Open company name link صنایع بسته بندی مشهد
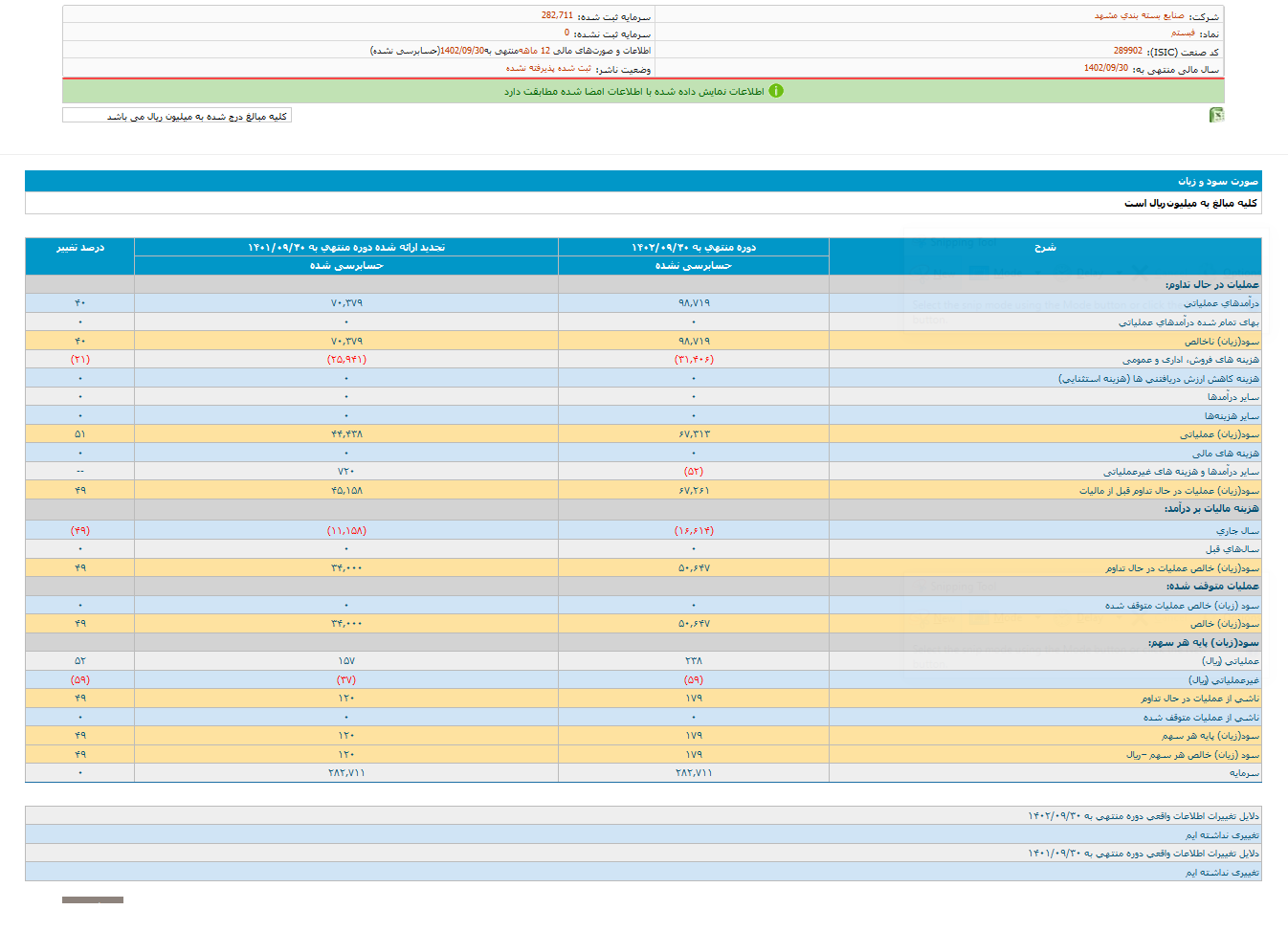1288x932 pixels. tap(1139, 16)
